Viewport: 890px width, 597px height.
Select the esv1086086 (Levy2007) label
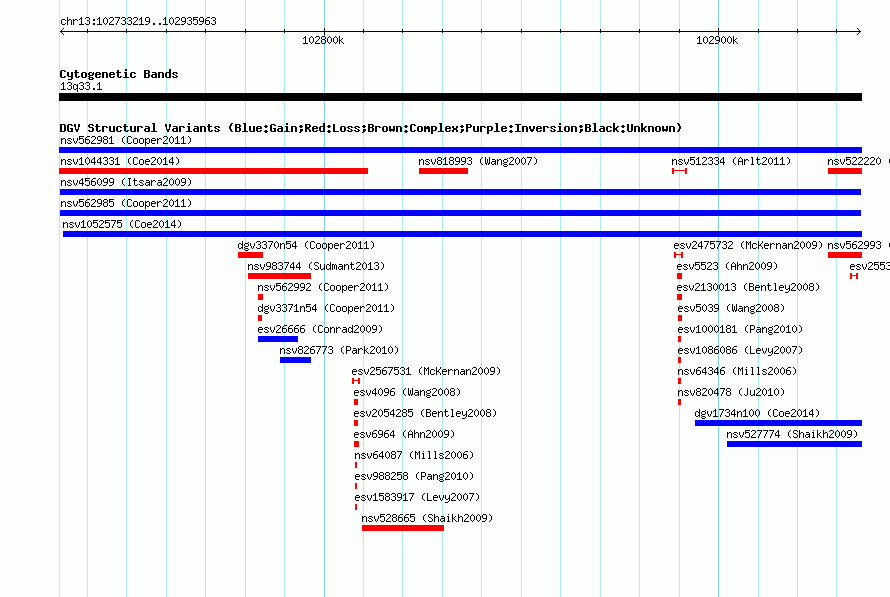tap(740, 350)
